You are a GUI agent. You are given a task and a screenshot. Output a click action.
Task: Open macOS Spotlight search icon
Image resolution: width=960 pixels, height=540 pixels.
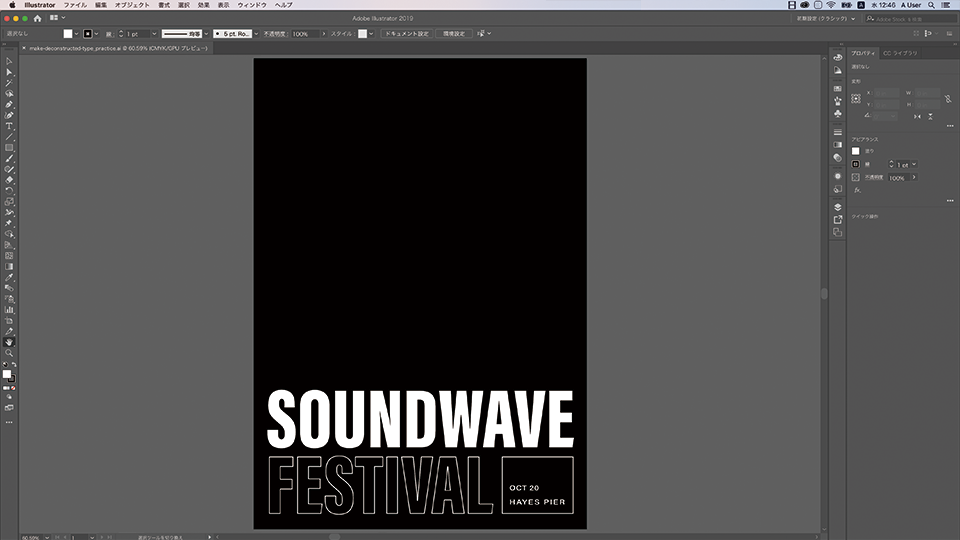click(x=931, y=5)
